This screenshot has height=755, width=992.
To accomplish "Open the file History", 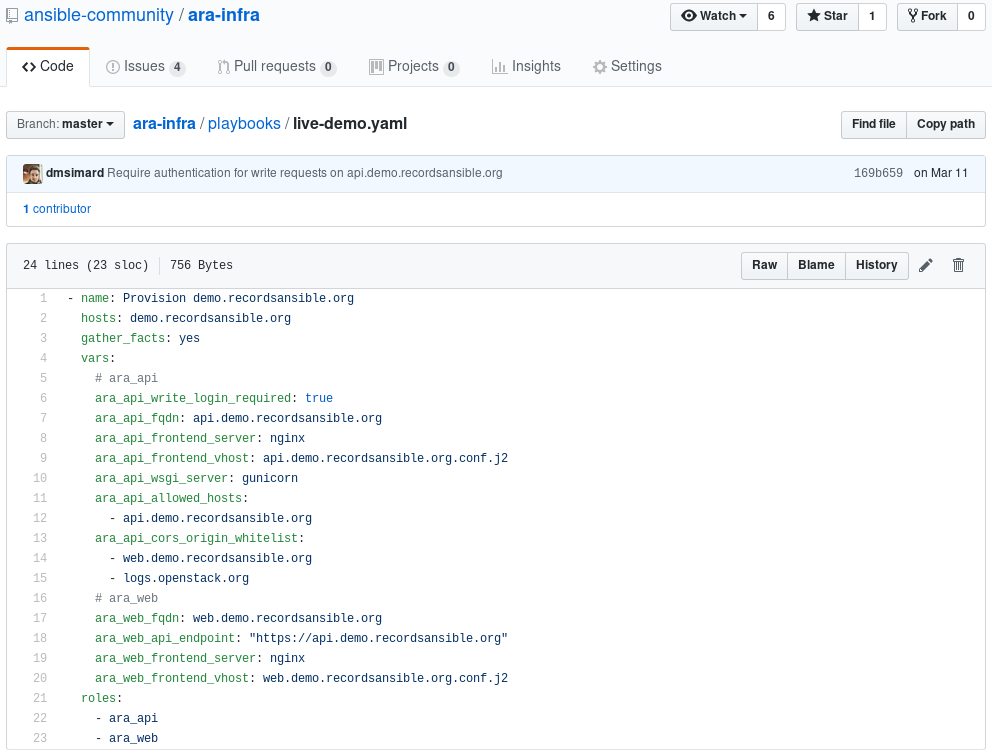I will 876,265.
